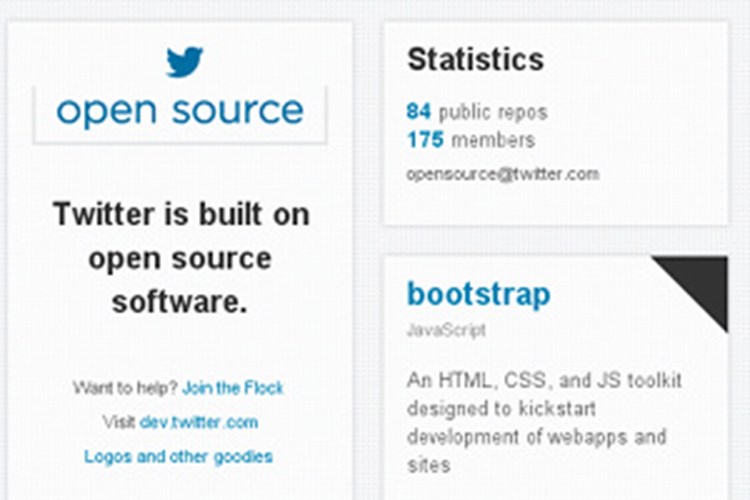Open the Join the Flock link
The width and height of the screenshot is (750, 500).
233,388
